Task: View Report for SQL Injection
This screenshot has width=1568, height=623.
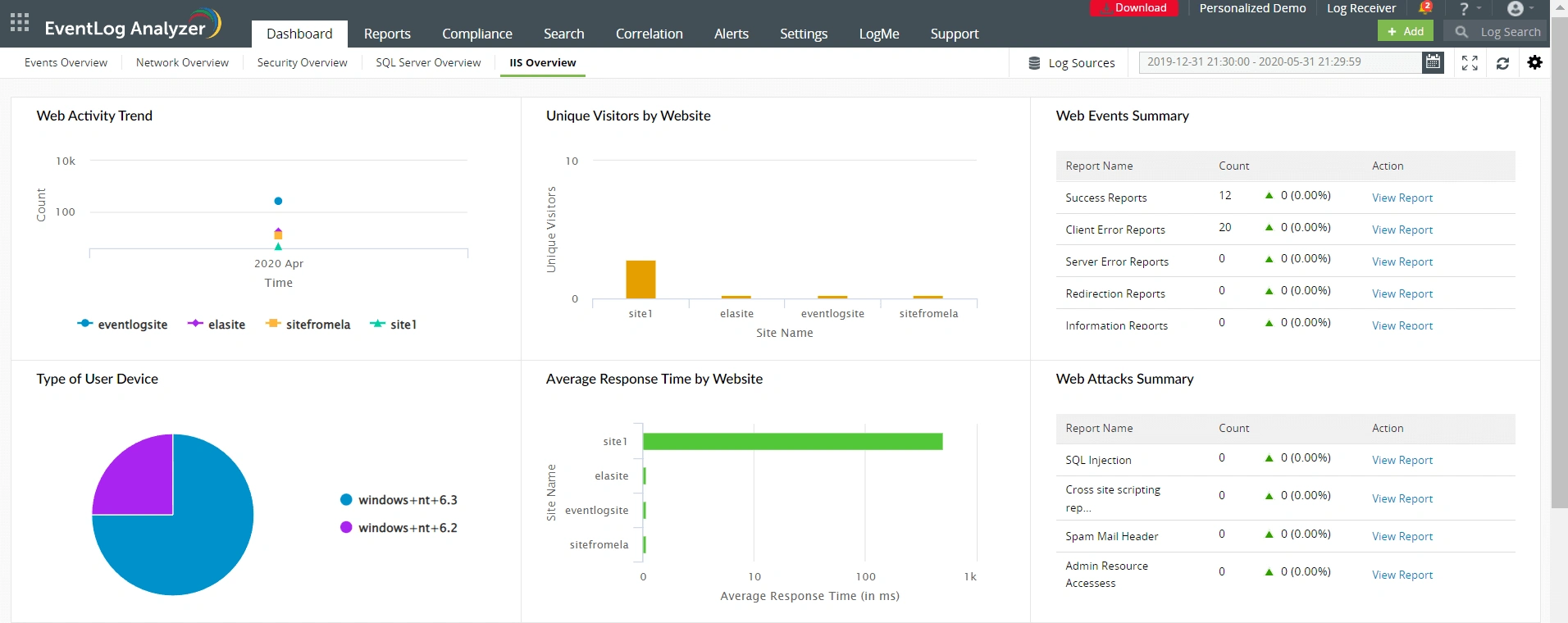Action: (x=1402, y=460)
